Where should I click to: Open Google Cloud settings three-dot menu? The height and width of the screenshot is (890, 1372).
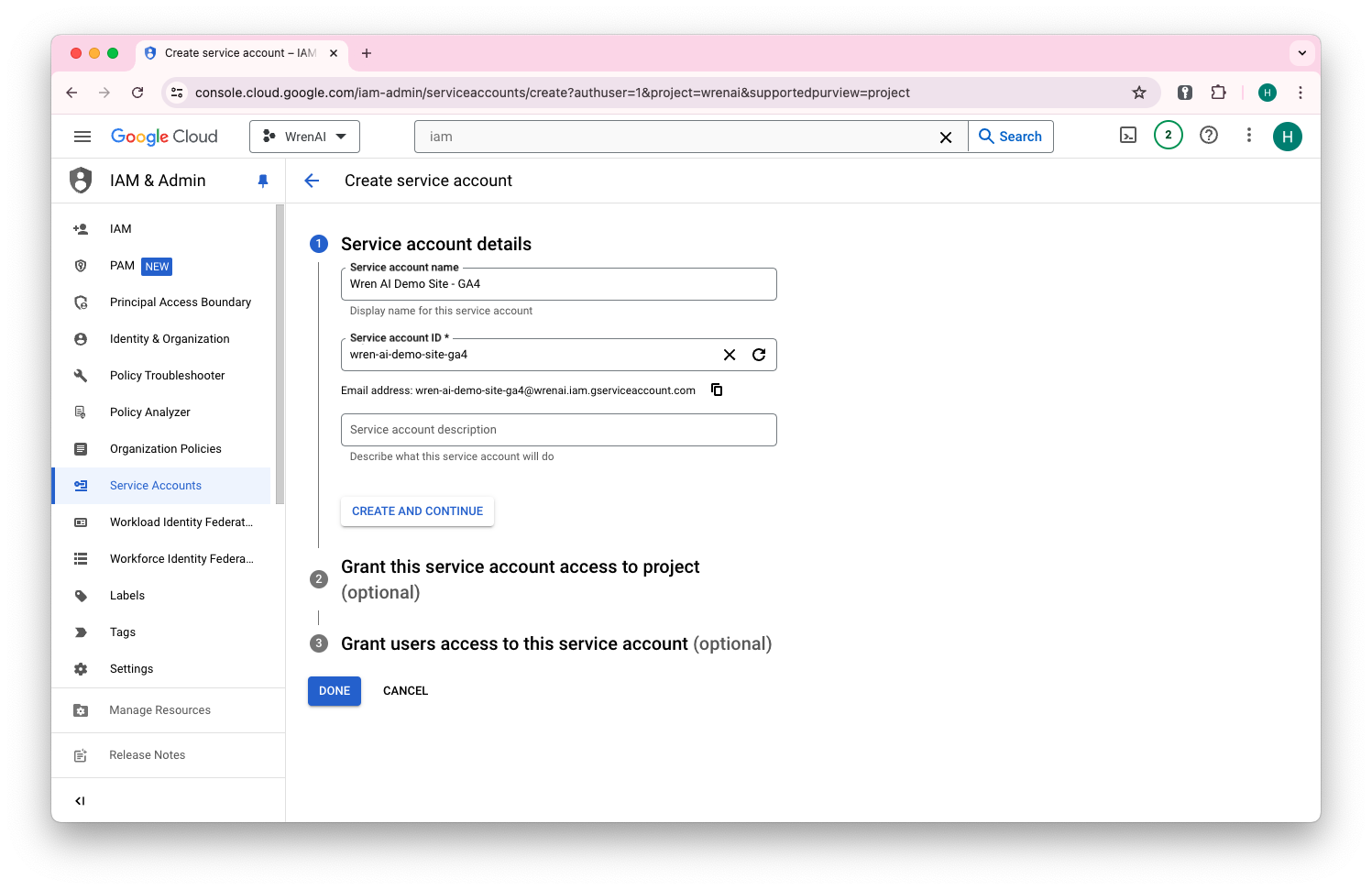click(x=1248, y=135)
